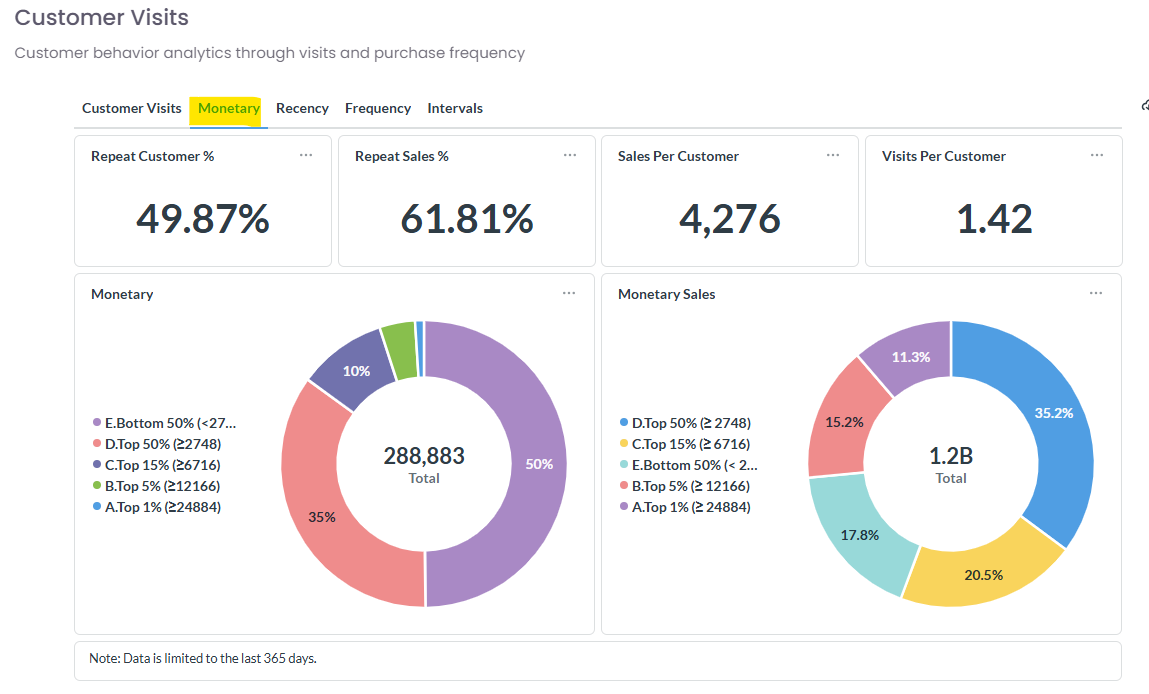The width and height of the screenshot is (1149, 694).
Task: Click the Repeat Customer % card title
Action: [x=152, y=156]
